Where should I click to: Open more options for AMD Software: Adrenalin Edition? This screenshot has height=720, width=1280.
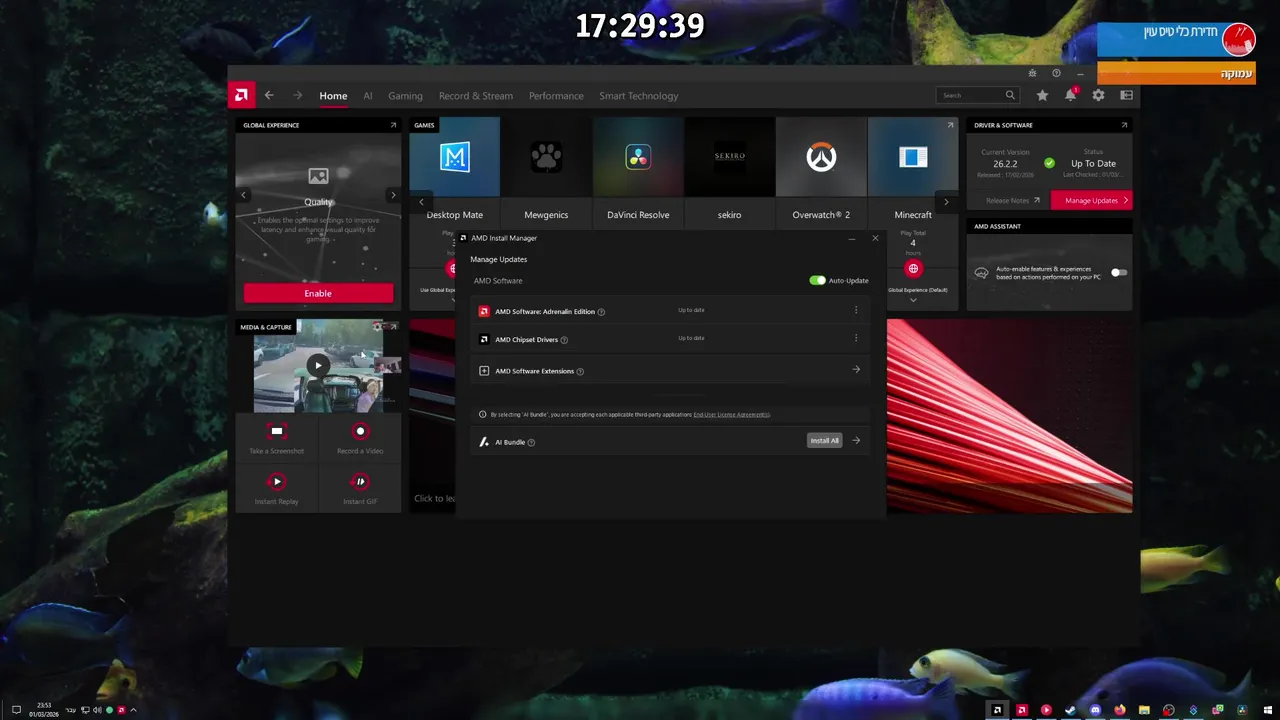point(856,310)
